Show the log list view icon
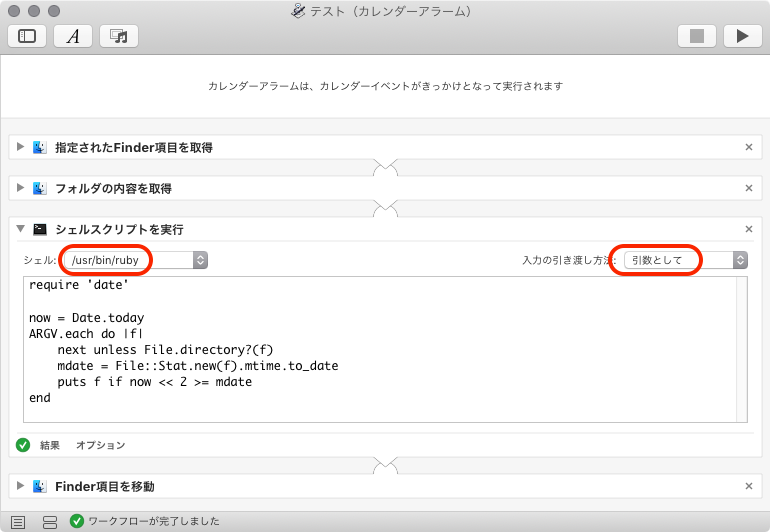Image resolution: width=770 pixels, height=532 pixels. (18, 522)
